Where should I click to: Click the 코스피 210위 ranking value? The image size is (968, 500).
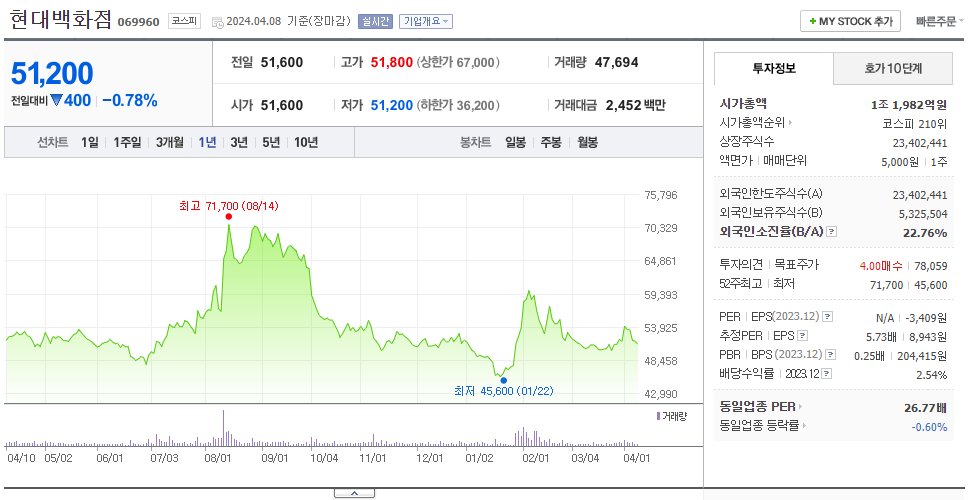pos(916,123)
